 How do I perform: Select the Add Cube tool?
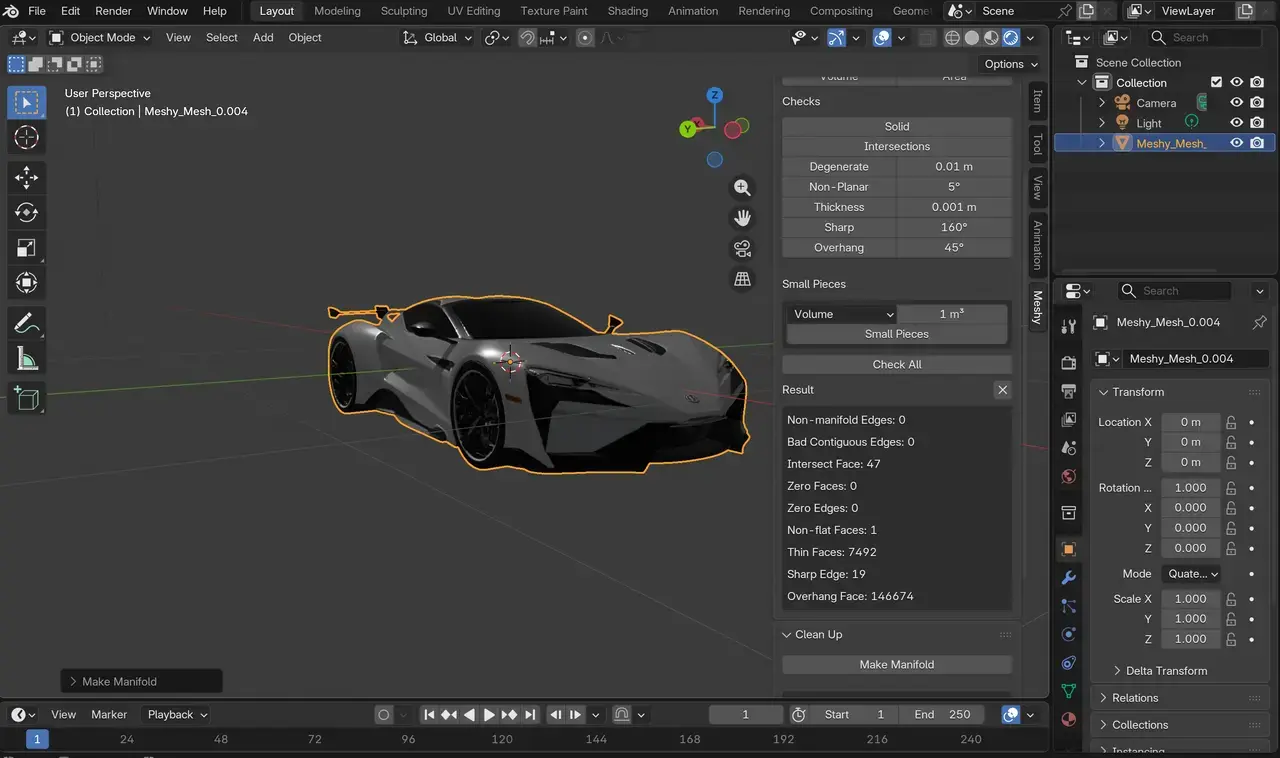27,399
